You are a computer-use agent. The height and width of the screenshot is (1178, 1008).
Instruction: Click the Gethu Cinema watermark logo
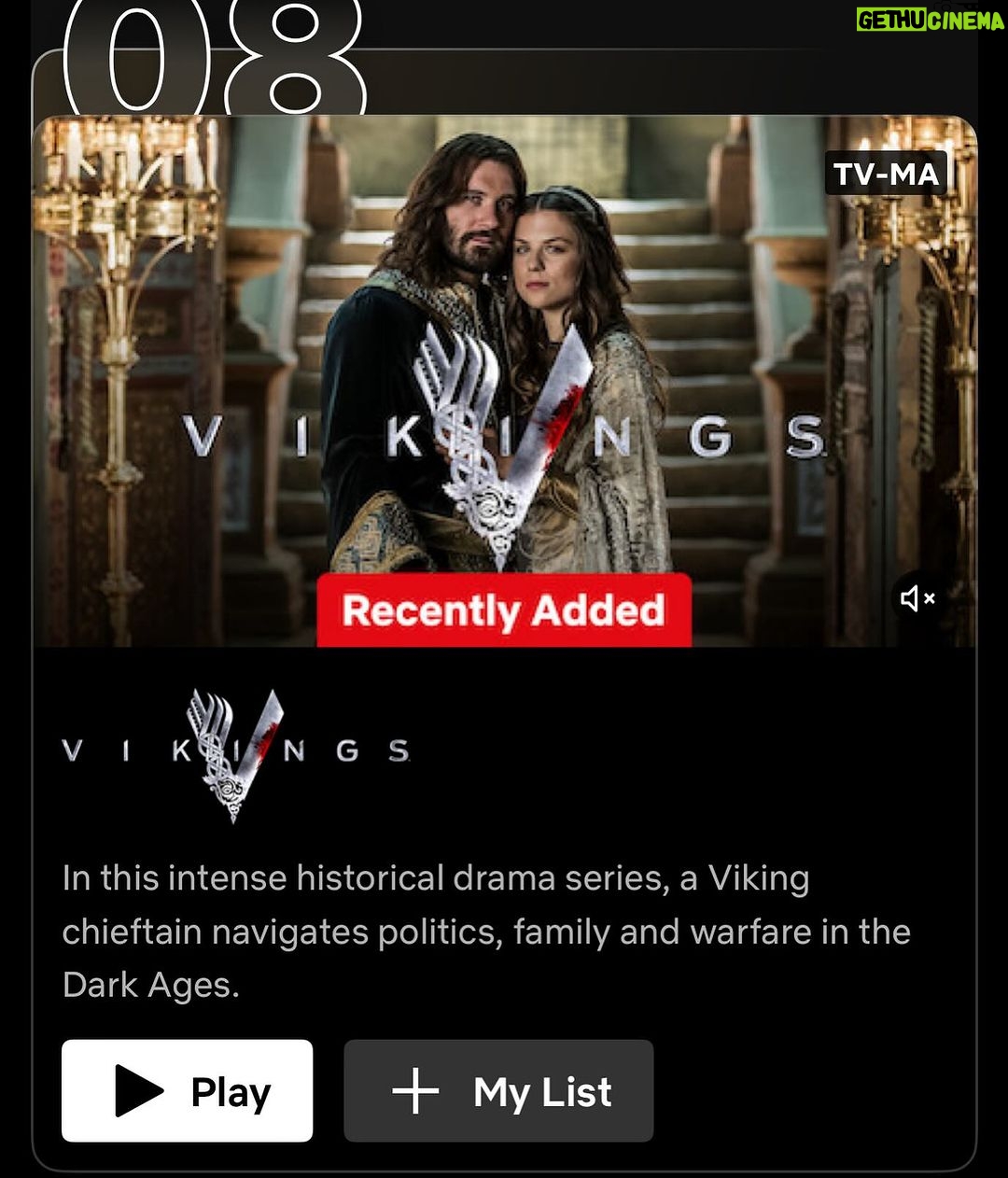tap(931, 20)
